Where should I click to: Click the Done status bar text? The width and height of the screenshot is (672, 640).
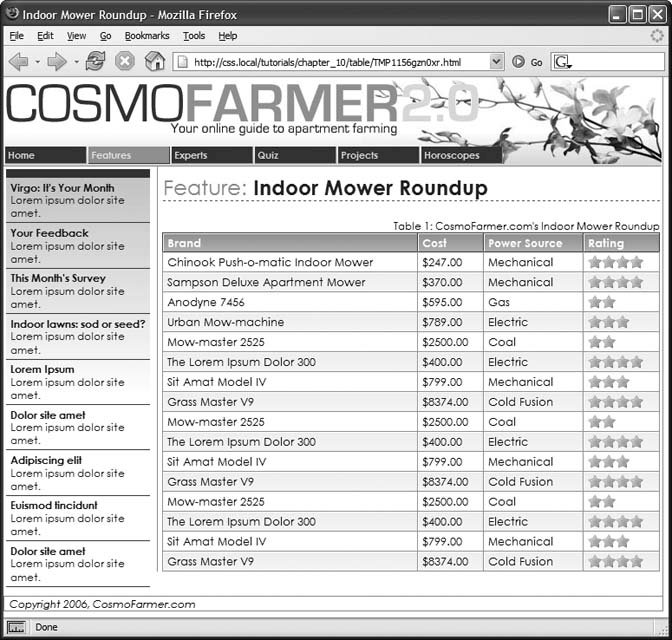point(46,627)
